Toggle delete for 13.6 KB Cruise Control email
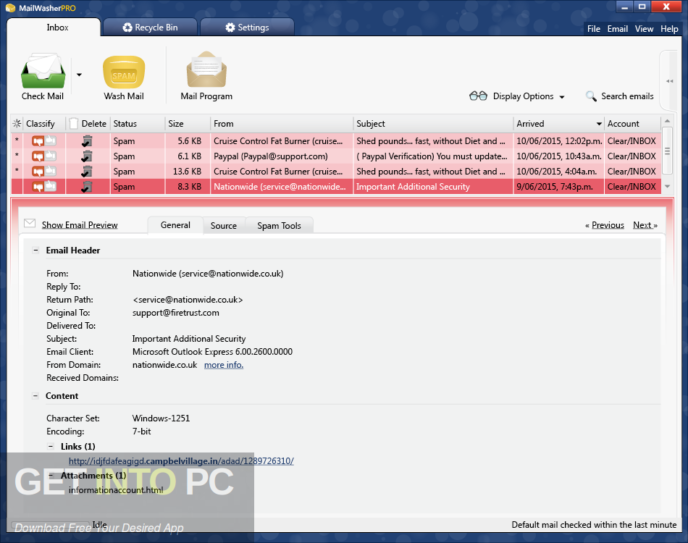Image resolution: width=688 pixels, height=543 pixels. pos(87,171)
